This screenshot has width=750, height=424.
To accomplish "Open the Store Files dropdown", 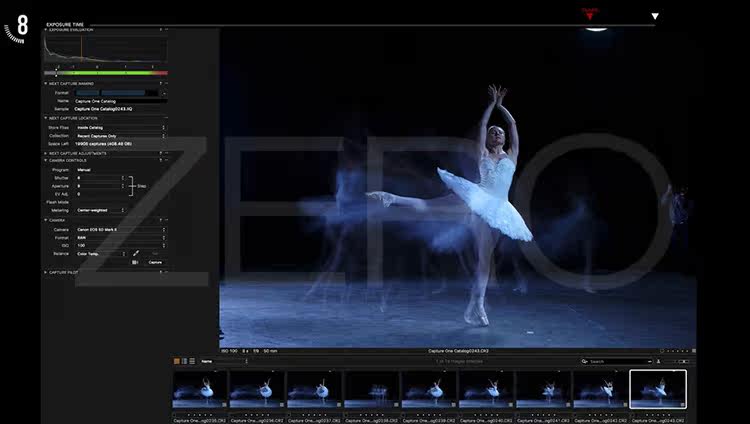I will 121,128.
